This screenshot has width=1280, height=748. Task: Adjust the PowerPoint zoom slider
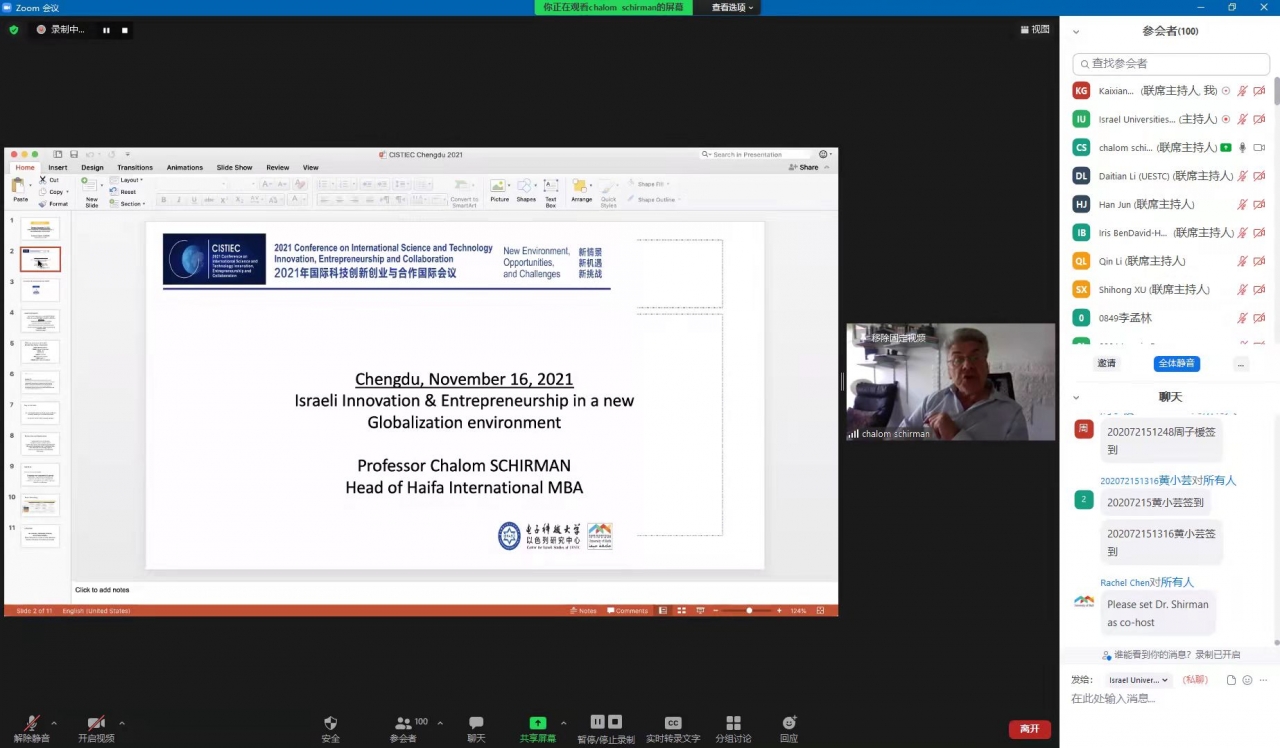[749, 610]
